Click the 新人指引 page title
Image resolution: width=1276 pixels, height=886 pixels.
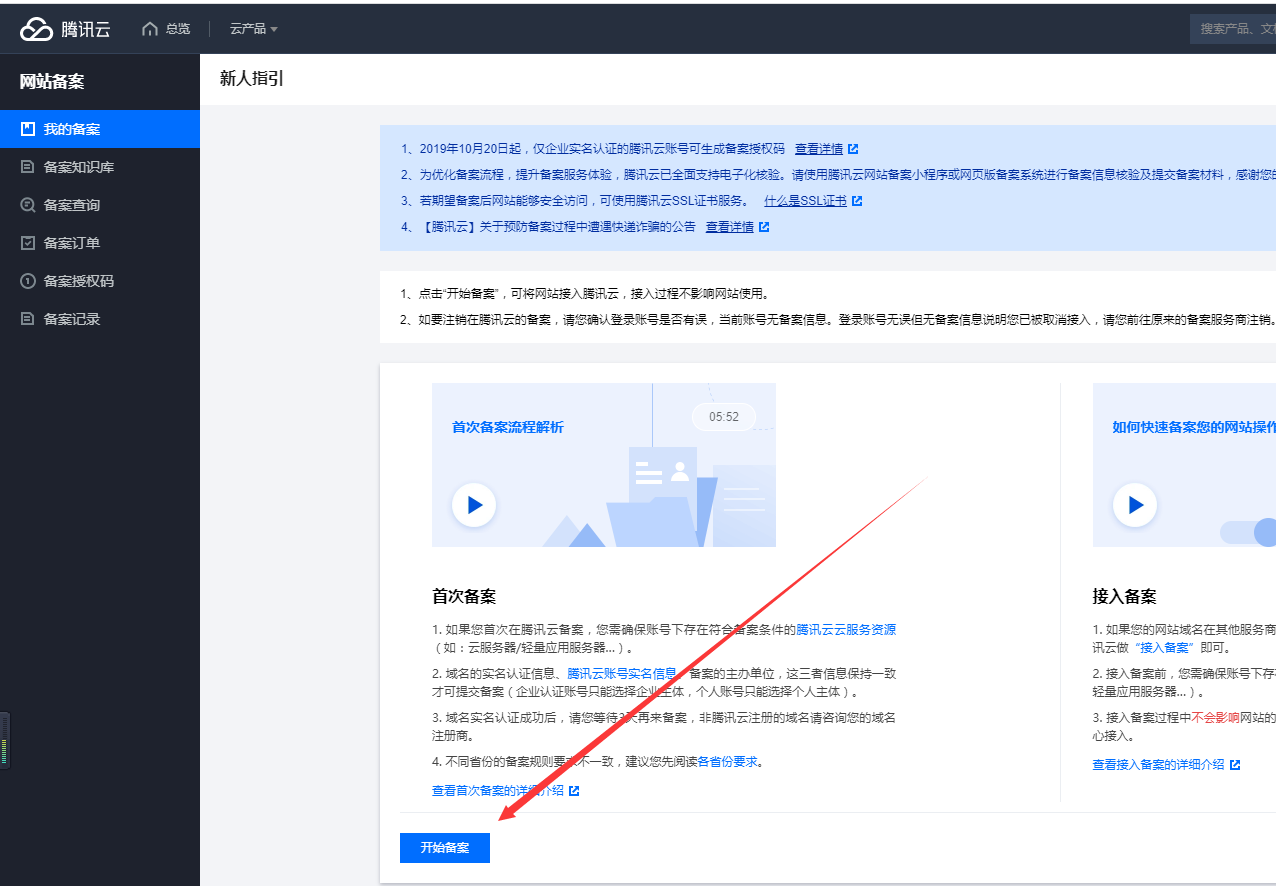click(x=252, y=79)
